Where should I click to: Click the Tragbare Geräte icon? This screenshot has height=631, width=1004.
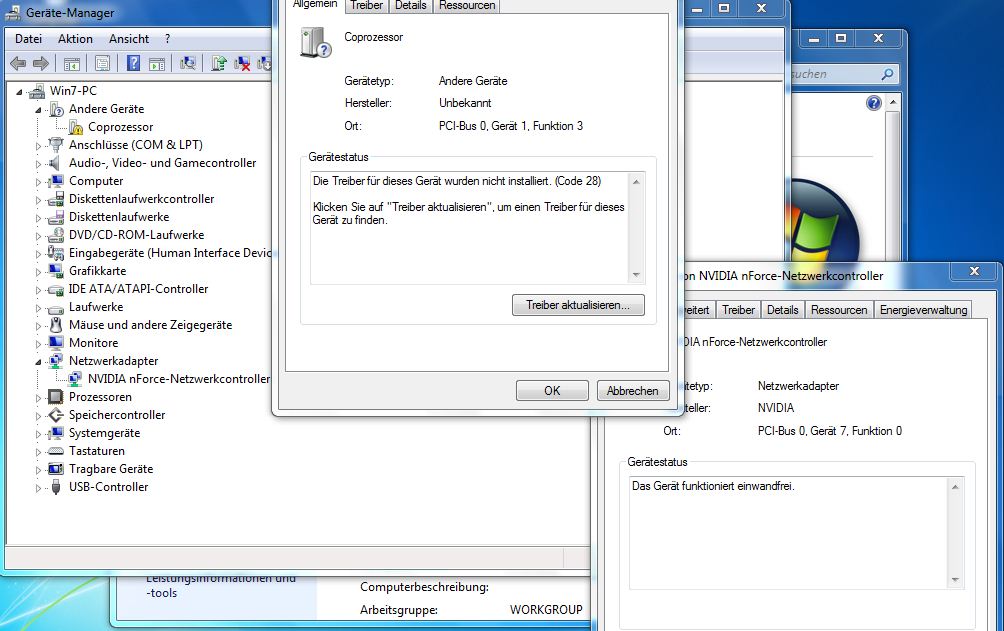[x=56, y=469]
